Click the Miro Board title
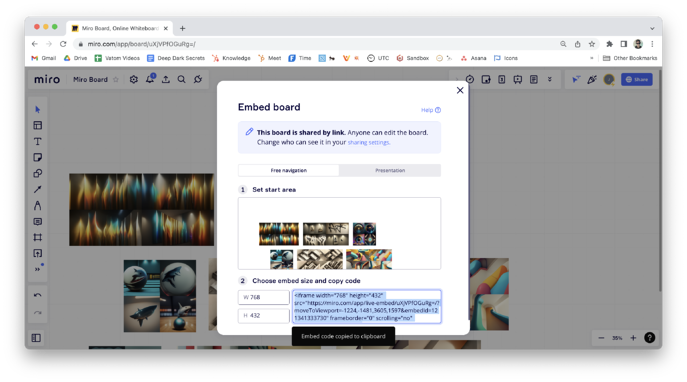The width and height of the screenshot is (687, 382). click(x=90, y=79)
